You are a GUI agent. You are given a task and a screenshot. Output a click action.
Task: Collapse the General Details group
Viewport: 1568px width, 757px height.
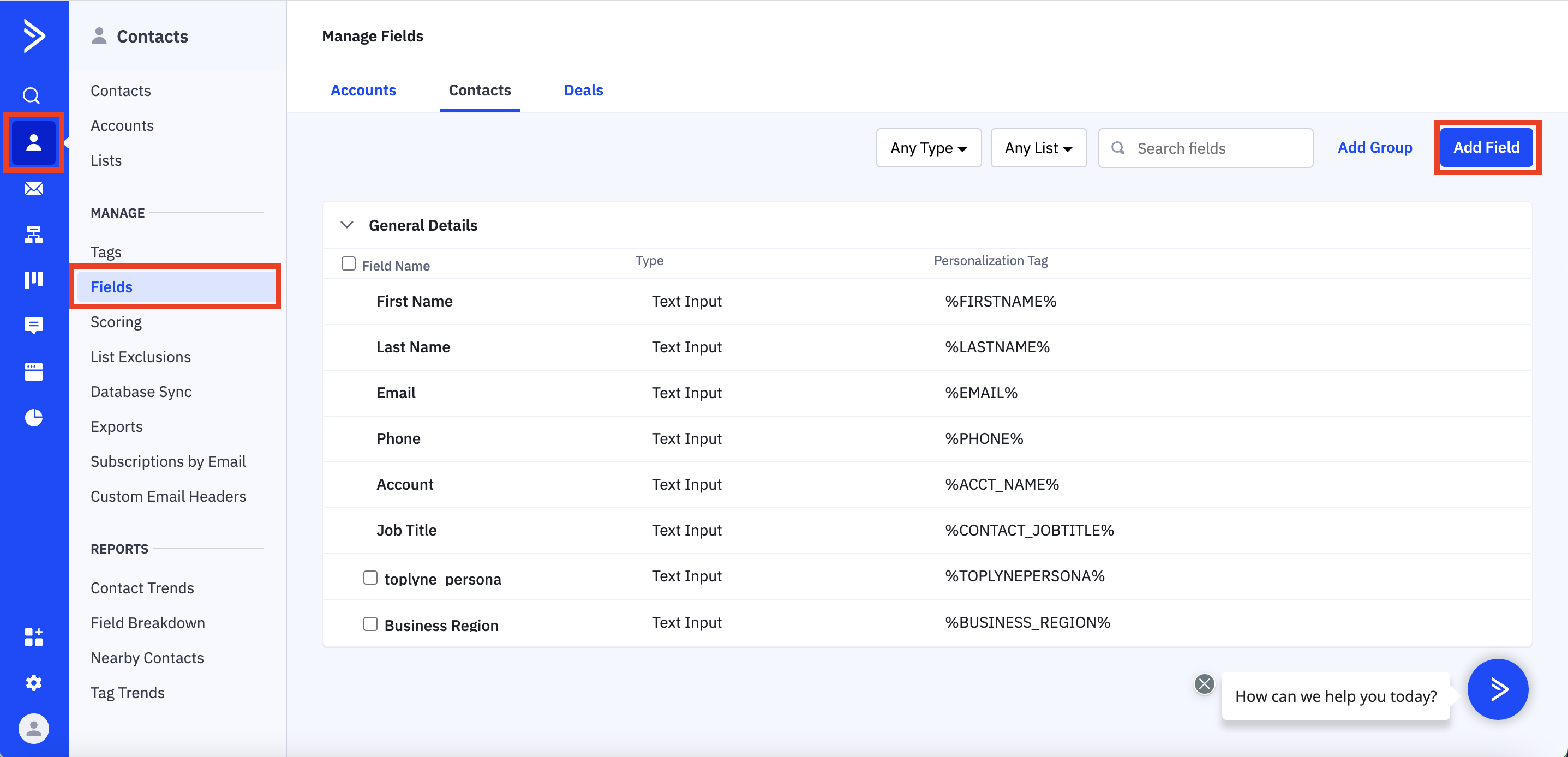coord(347,225)
